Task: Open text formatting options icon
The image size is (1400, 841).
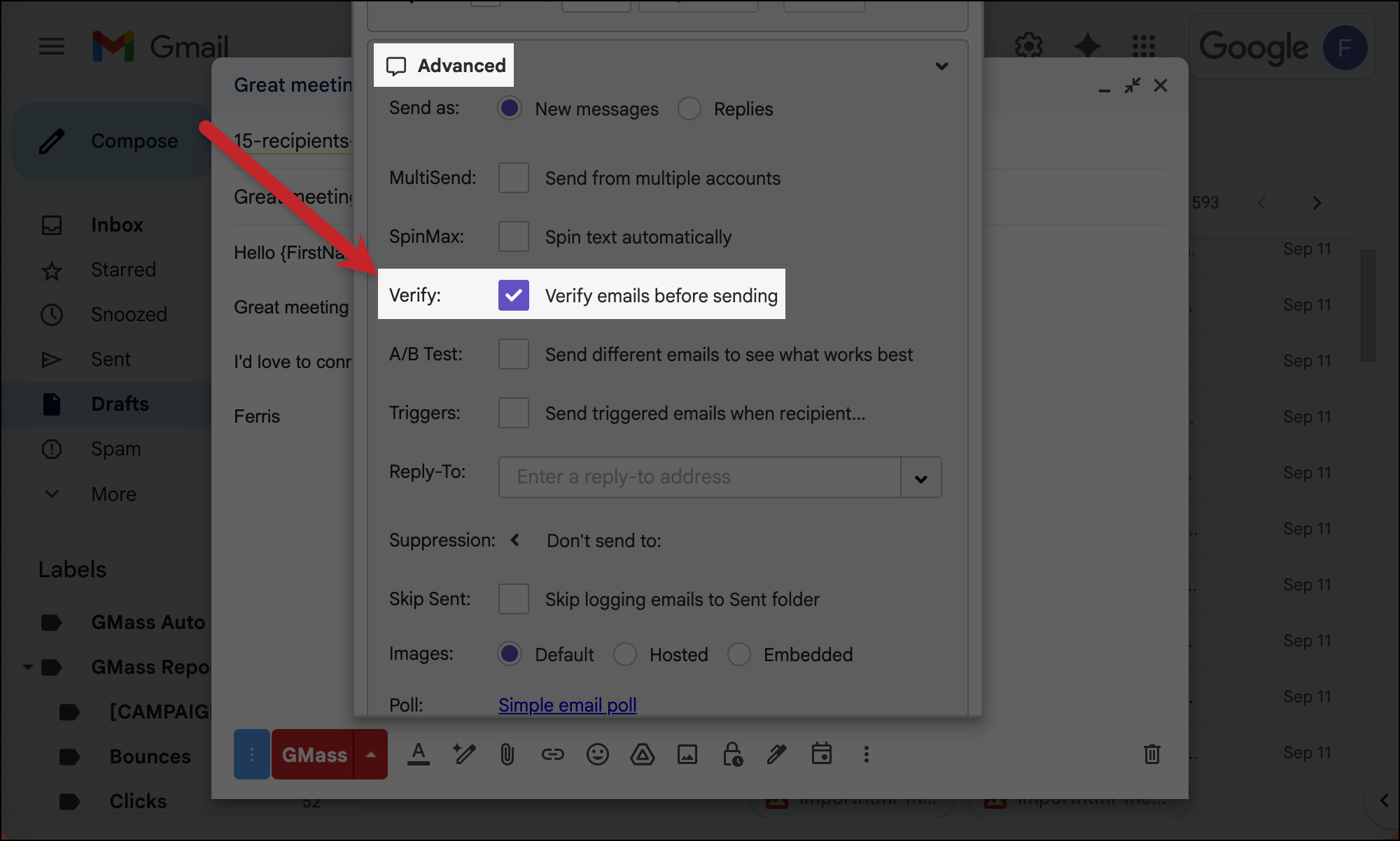Action: [419, 754]
